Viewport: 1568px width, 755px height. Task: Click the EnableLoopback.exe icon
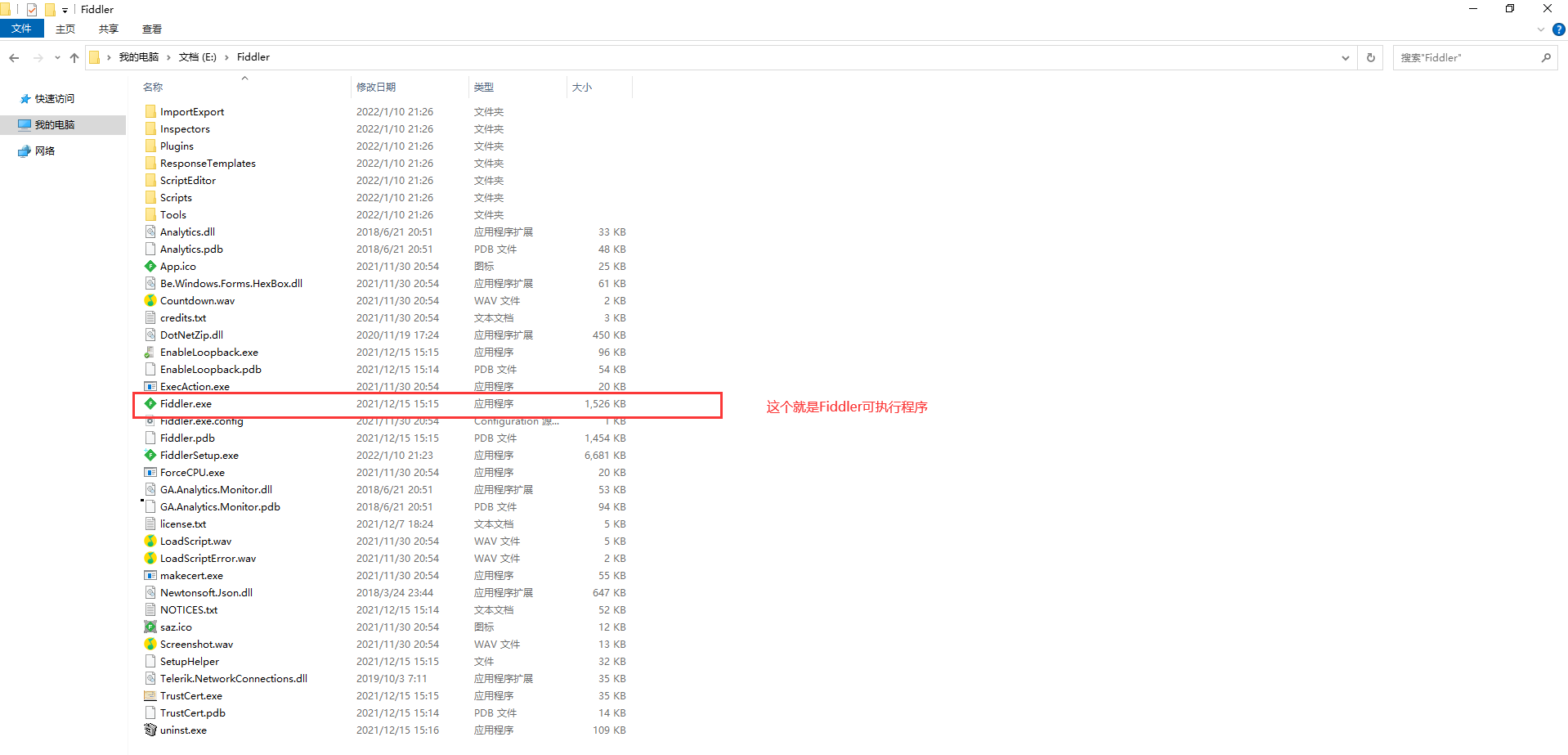point(150,352)
